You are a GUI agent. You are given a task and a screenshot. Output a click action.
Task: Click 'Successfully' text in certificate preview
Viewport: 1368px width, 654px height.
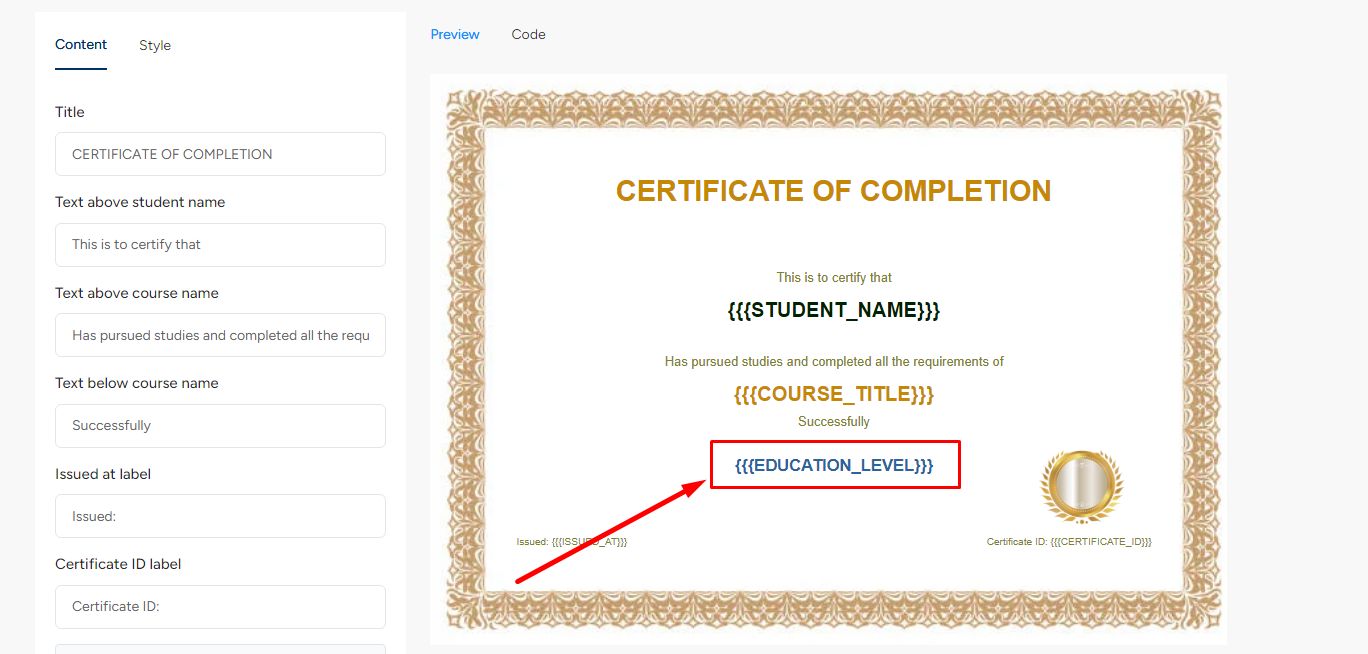(834, 422)
